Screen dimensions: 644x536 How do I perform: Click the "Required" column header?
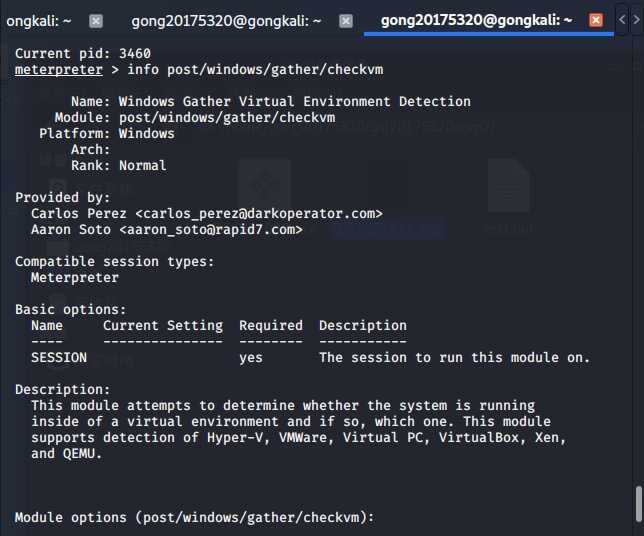click(x=271, y=325)
